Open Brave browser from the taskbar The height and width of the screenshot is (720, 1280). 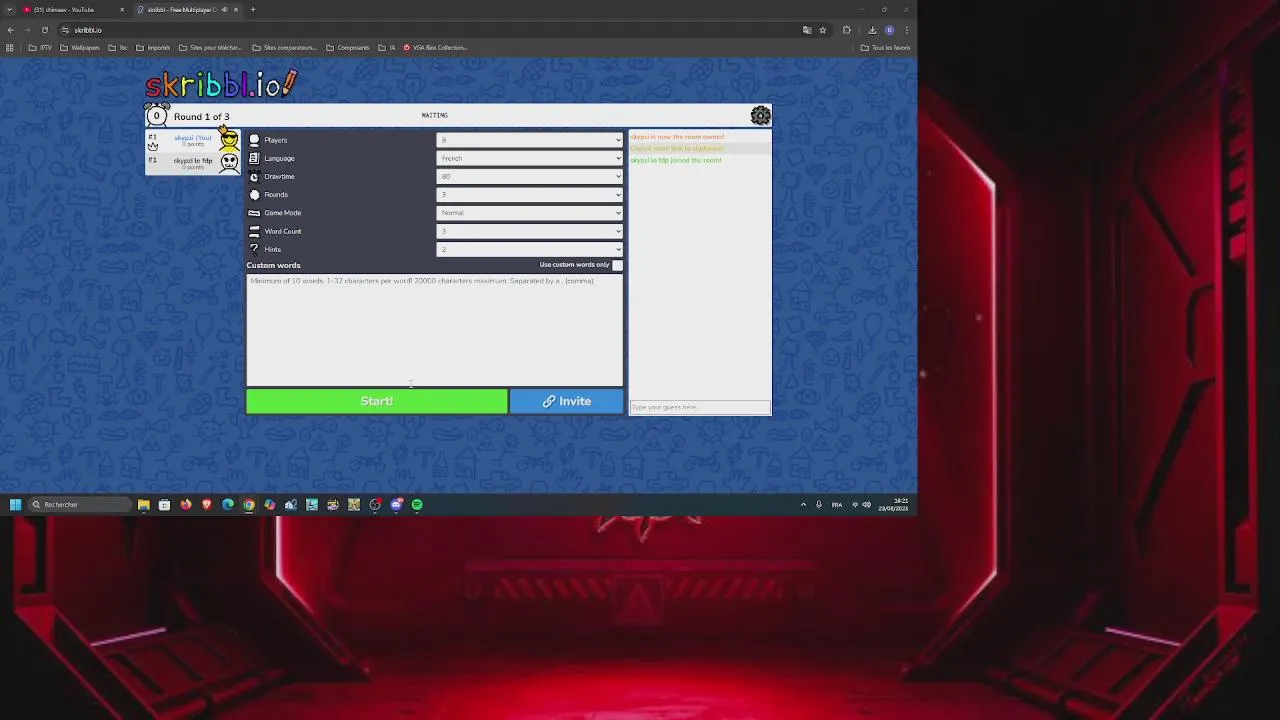207,505
